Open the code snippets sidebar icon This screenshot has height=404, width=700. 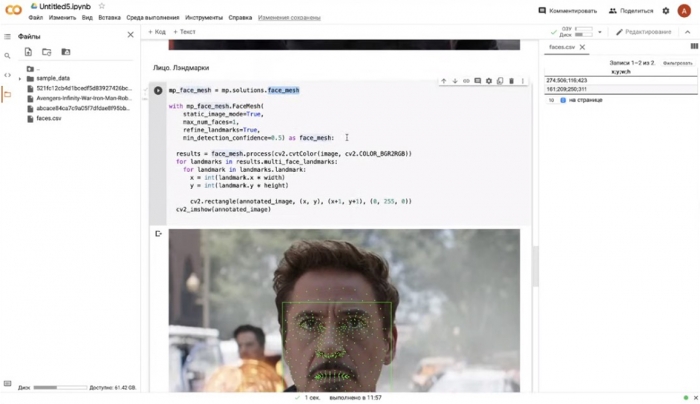8,75
